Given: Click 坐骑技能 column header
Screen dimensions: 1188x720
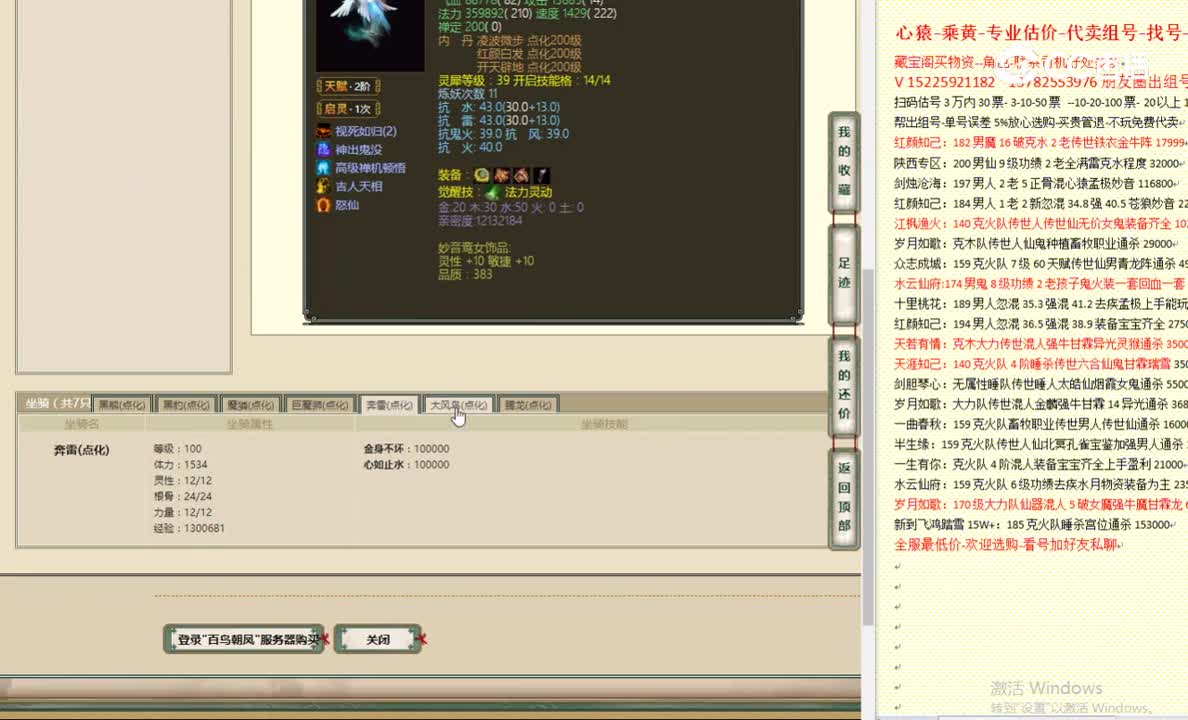Looking at the screenshot, I should point(604,424).
